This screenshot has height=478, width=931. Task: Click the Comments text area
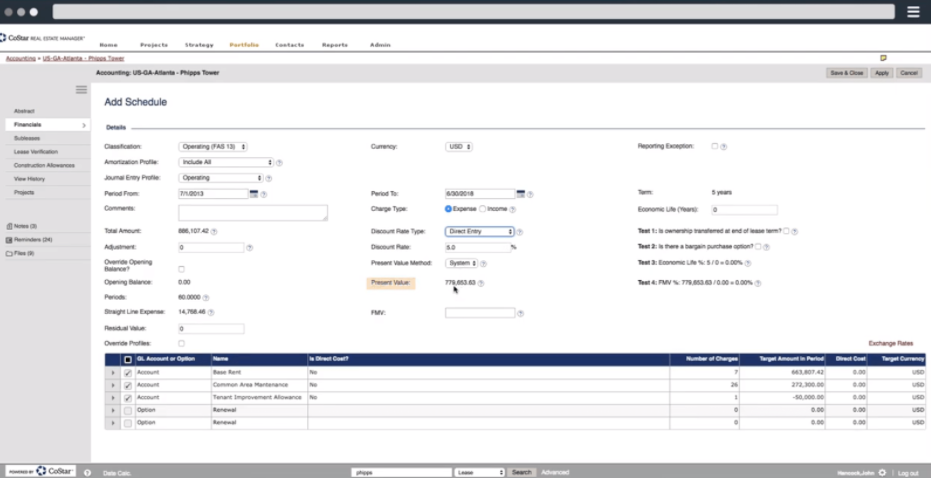[x=252, y=212]
